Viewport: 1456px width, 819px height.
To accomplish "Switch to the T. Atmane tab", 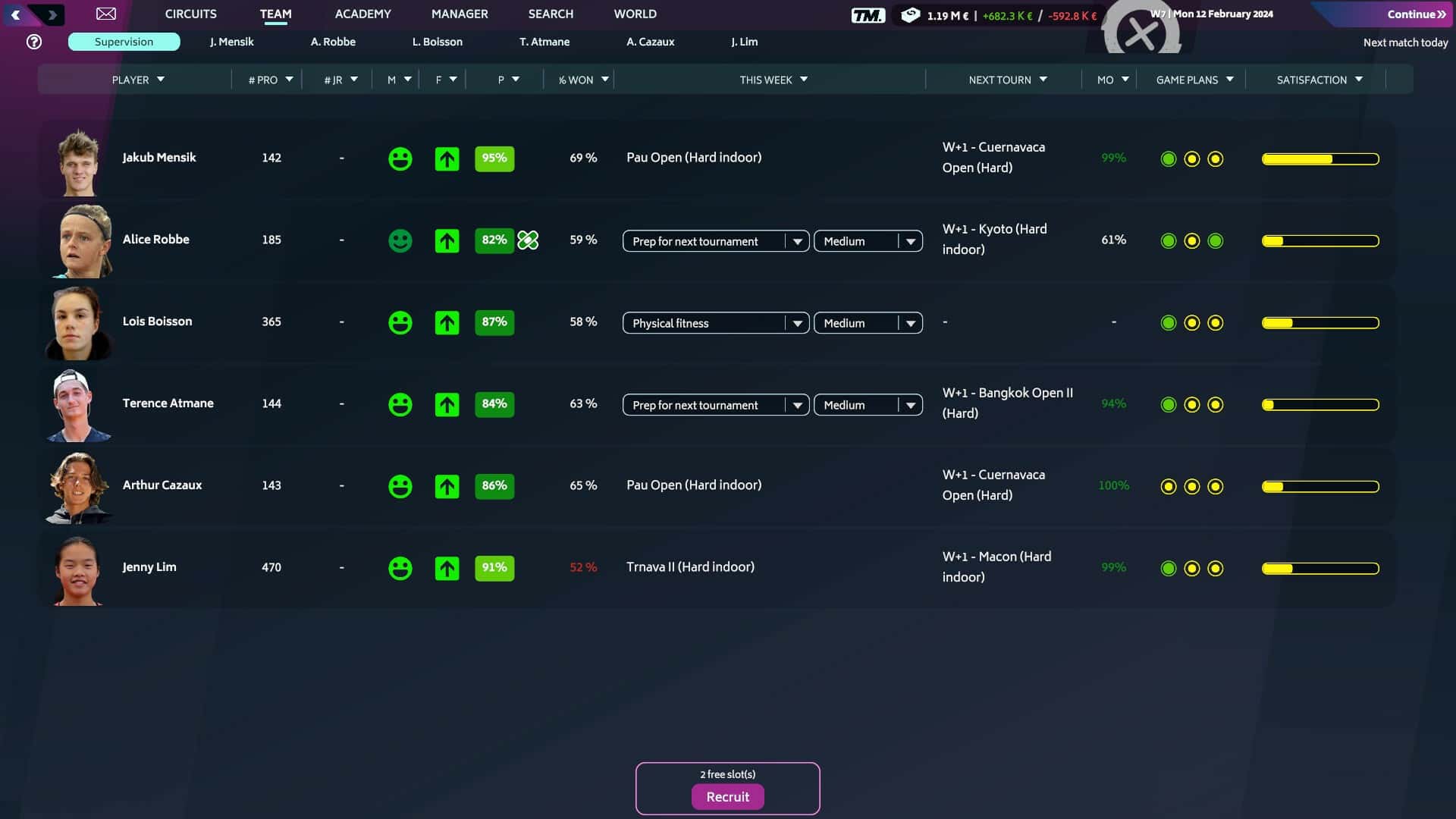I will tap(544, 42).
